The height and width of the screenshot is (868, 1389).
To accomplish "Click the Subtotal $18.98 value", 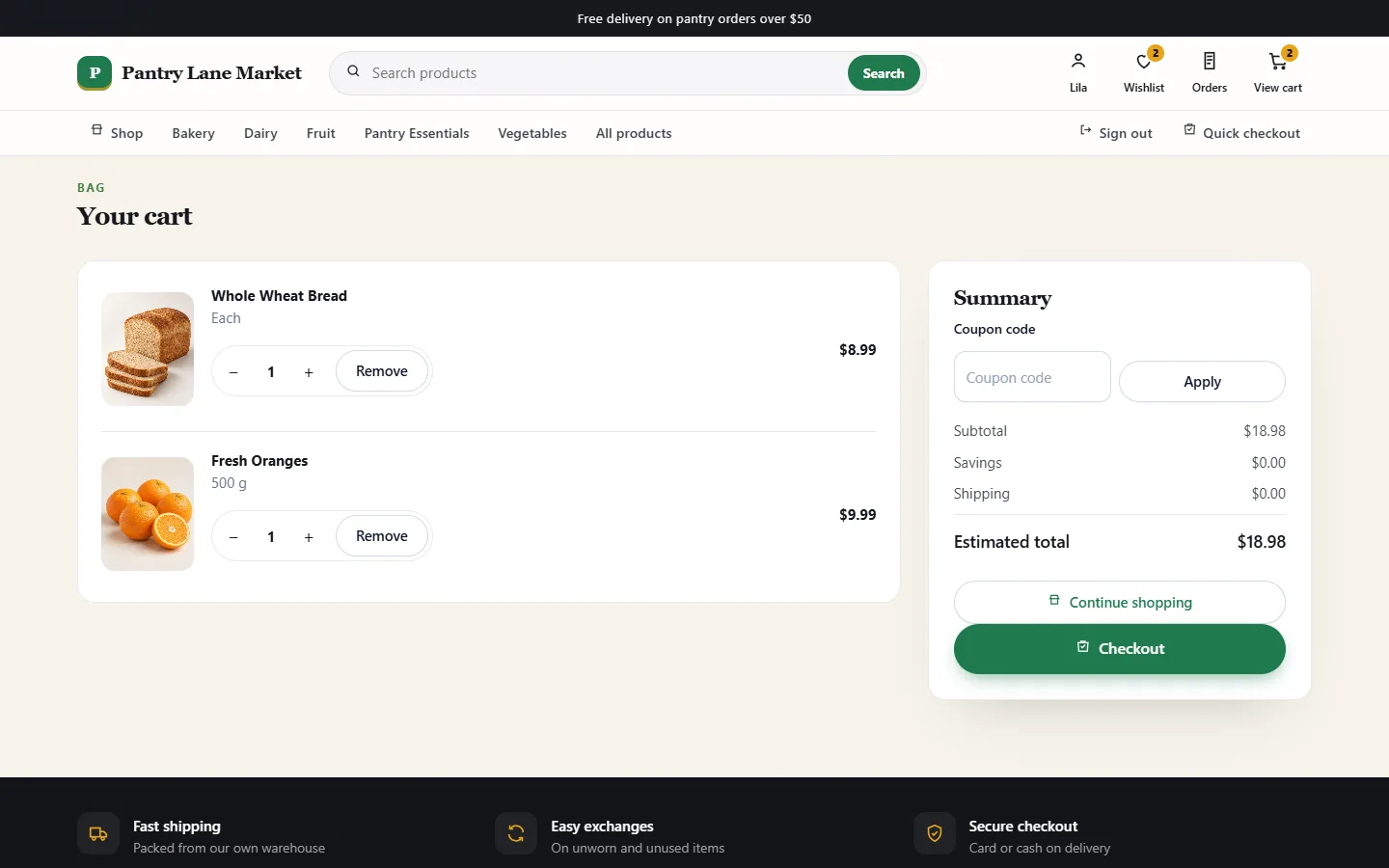I will (x=1265, y=431).
